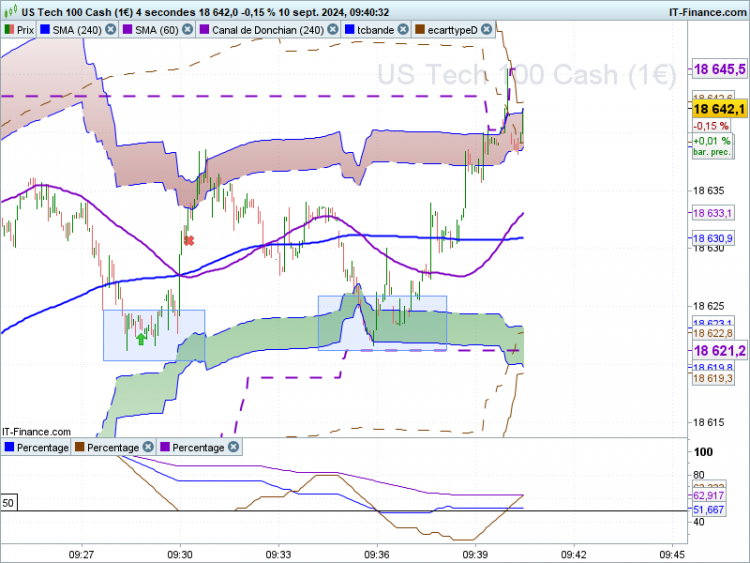
Task: Select the 18 619,3 brown value label
Action: tap(713, 378)
